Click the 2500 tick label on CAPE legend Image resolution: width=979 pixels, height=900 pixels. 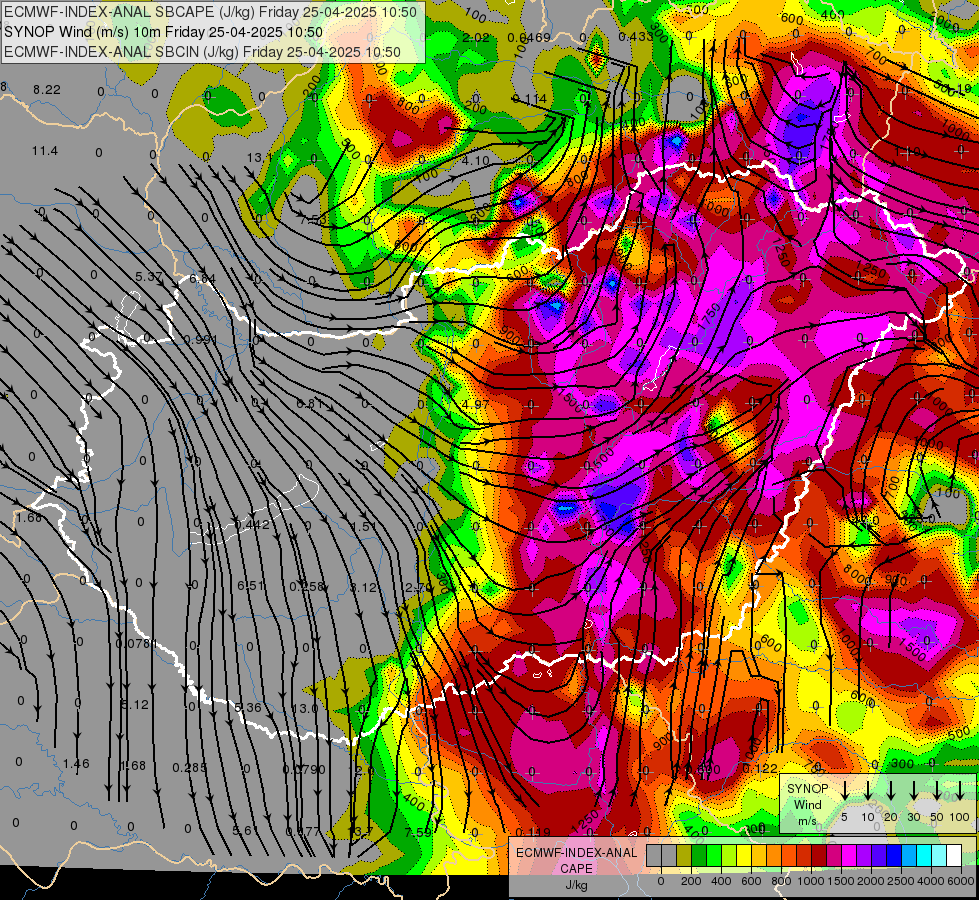tap(901, 881)
